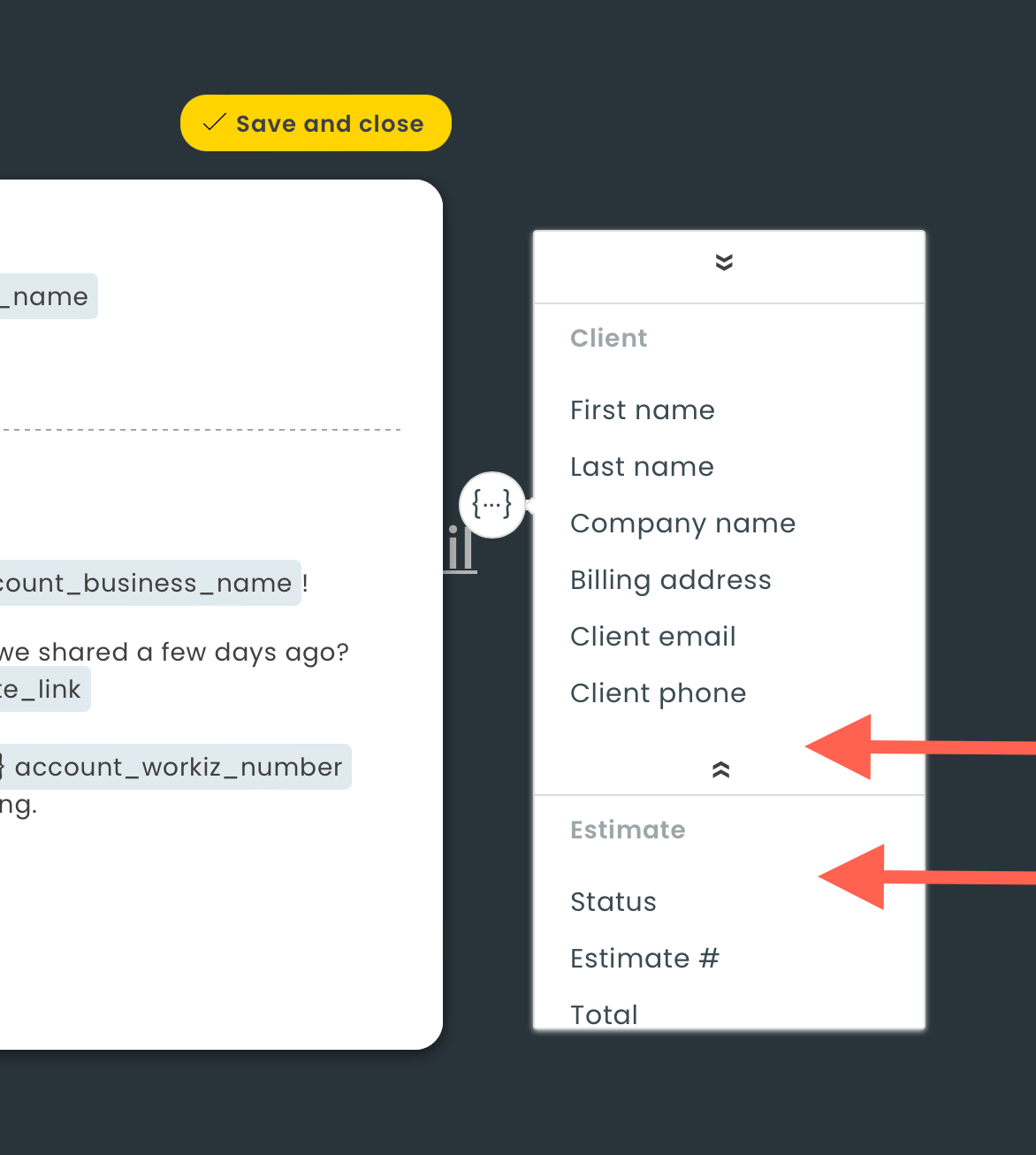Collapse section with double chevron up above Estimate
1036x1155 pixels.
pyautogui.click(x=720, y=770)
